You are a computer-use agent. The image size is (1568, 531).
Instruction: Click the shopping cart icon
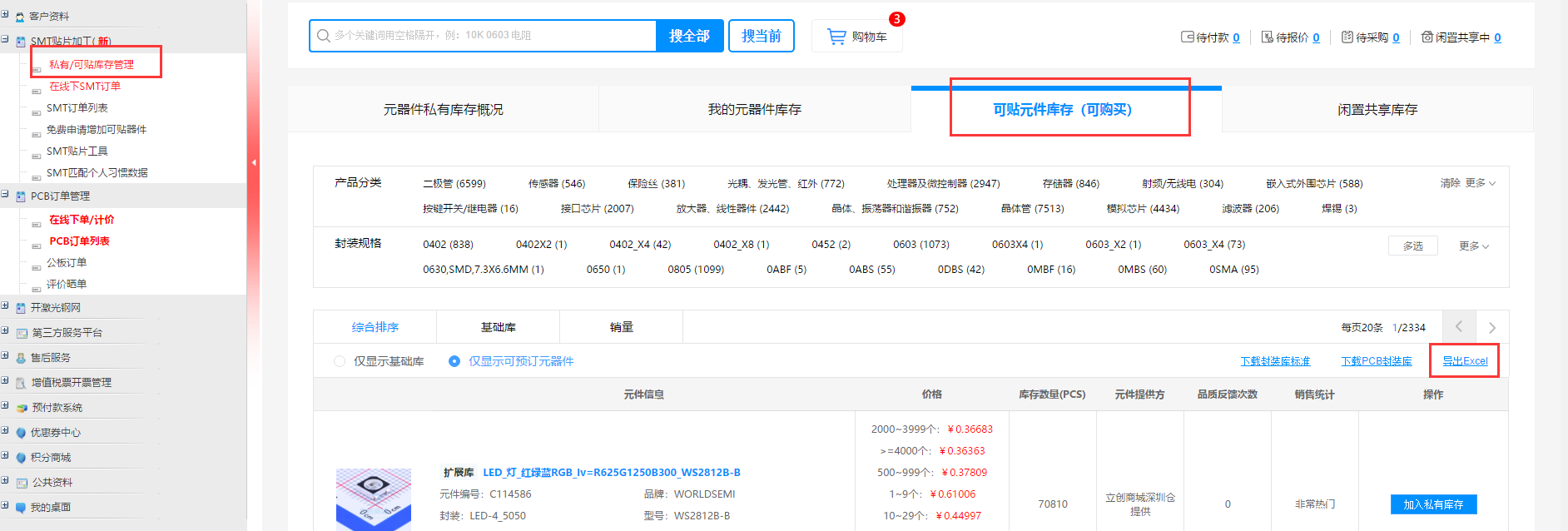836,37
